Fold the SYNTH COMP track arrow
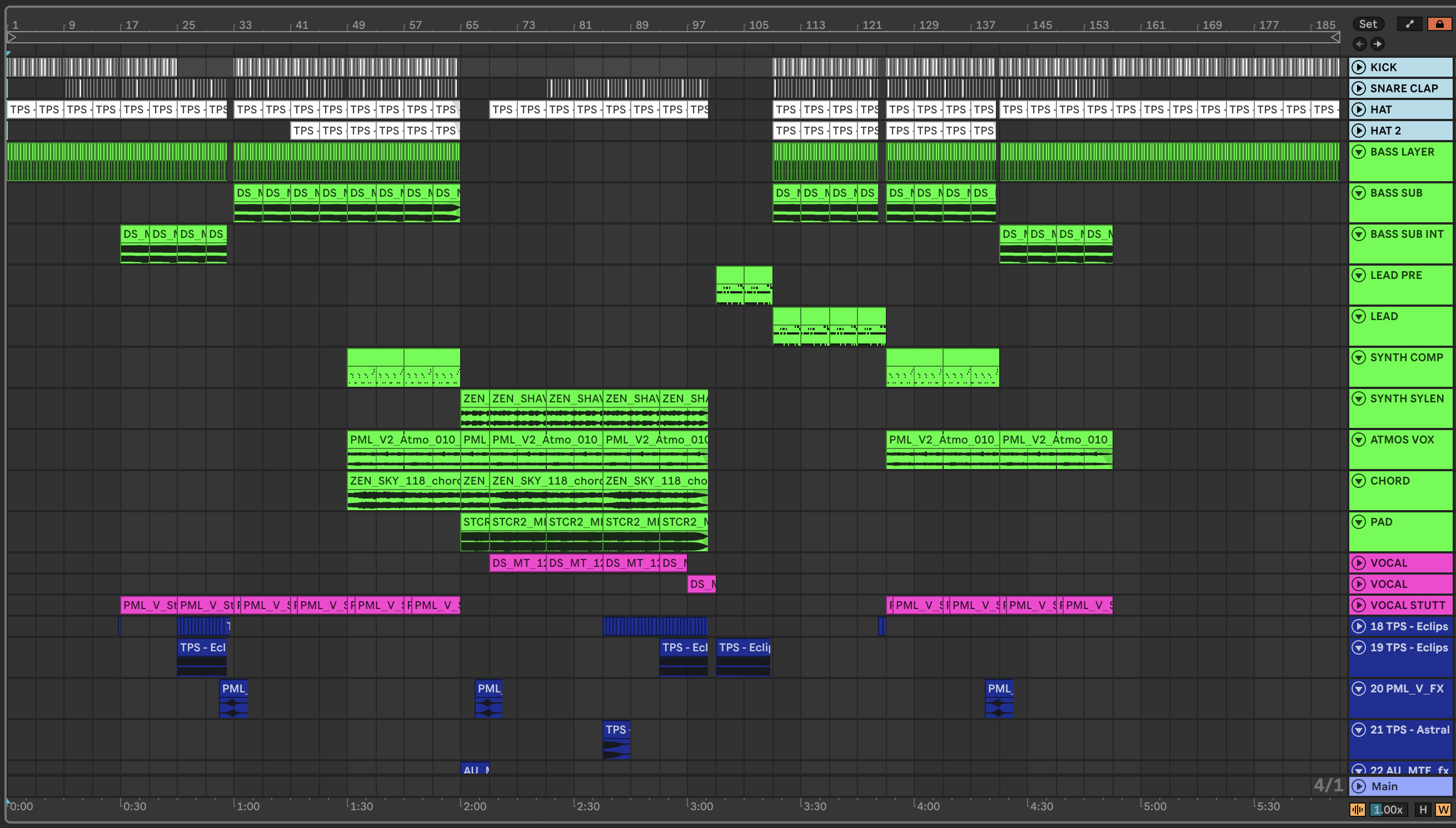The height and width of the screenshot is (828, 1456). pos(1358,357)
